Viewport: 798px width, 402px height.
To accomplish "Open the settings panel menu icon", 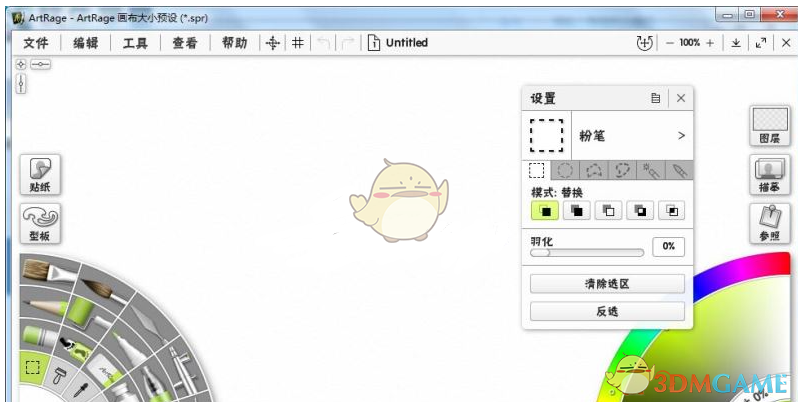I will pyautogui.click(x=655, y=98).
